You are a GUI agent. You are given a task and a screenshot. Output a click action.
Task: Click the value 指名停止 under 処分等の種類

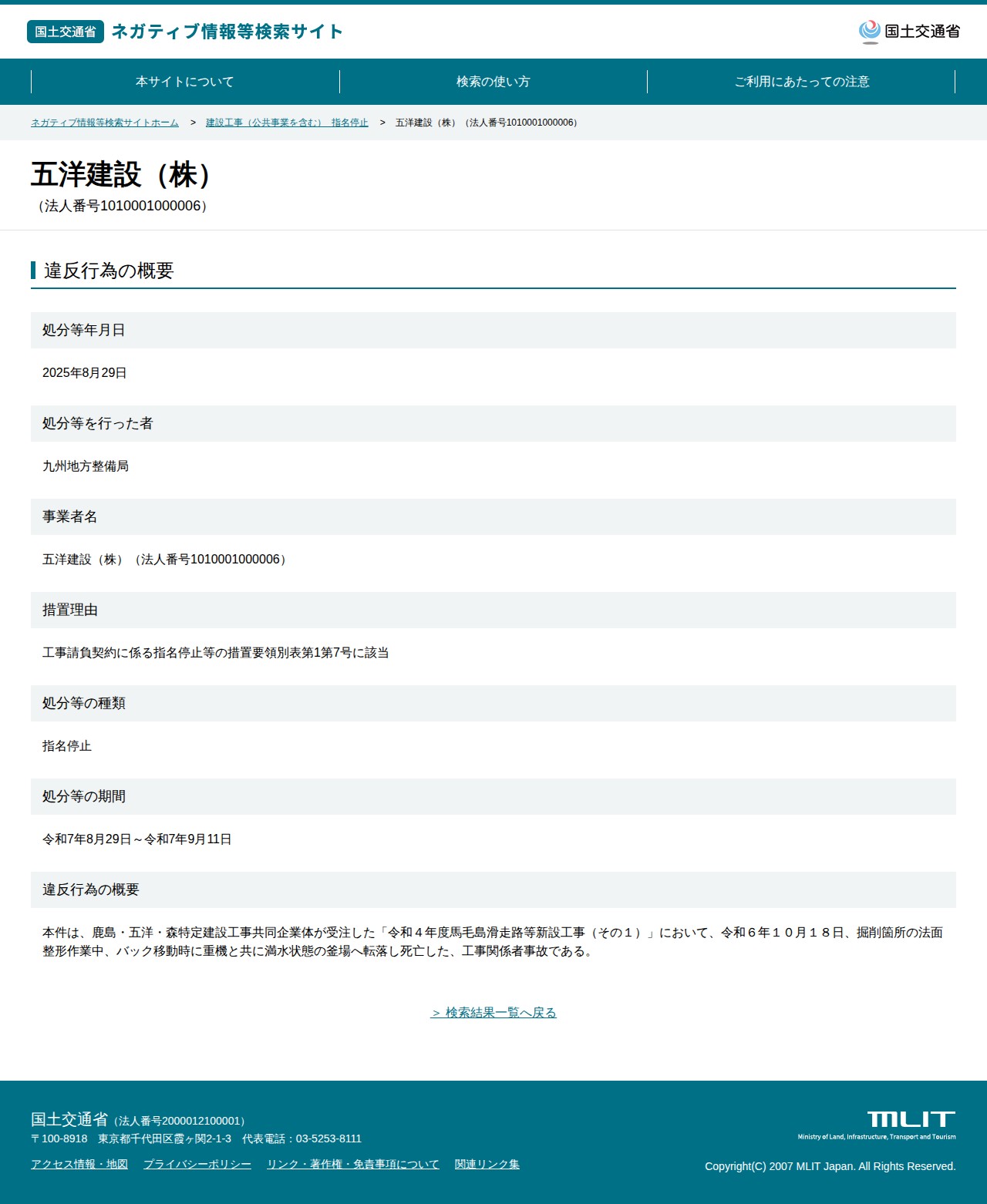[67, 746]
